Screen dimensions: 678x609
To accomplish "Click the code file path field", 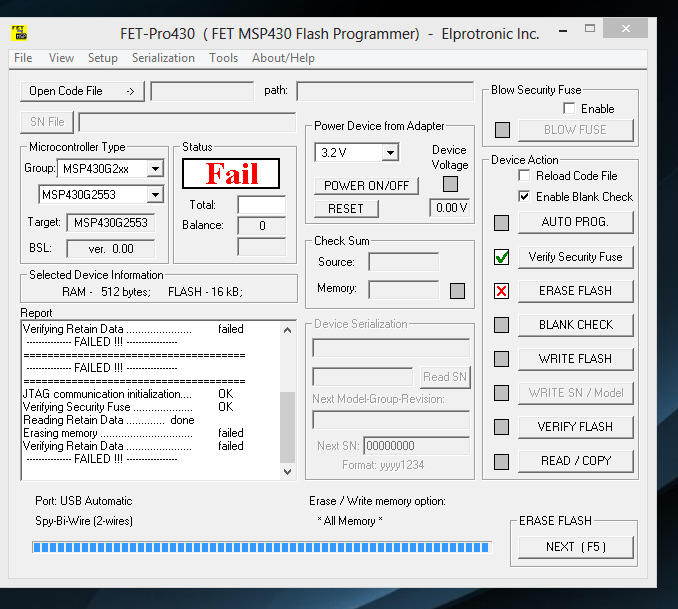I will (x=385, y=92).
